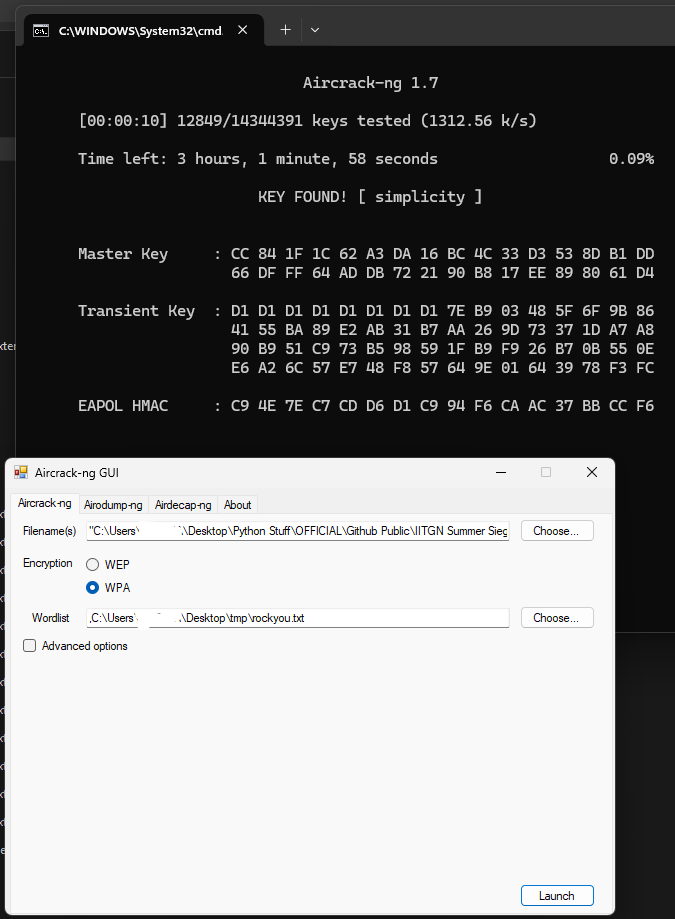This screenshot has height=919, width=675.
Task: Open the Airdecap-ng tab
Action: pyautogui.click(x=183, y=505)
